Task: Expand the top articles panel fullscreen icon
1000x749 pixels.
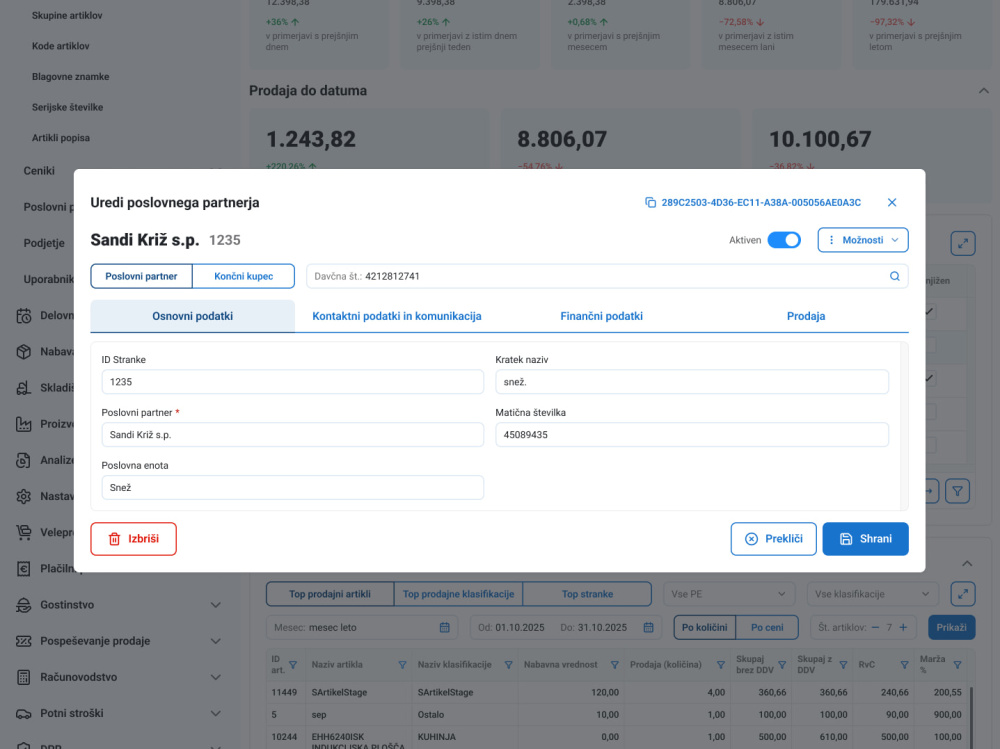Action: tap(962, 594)
